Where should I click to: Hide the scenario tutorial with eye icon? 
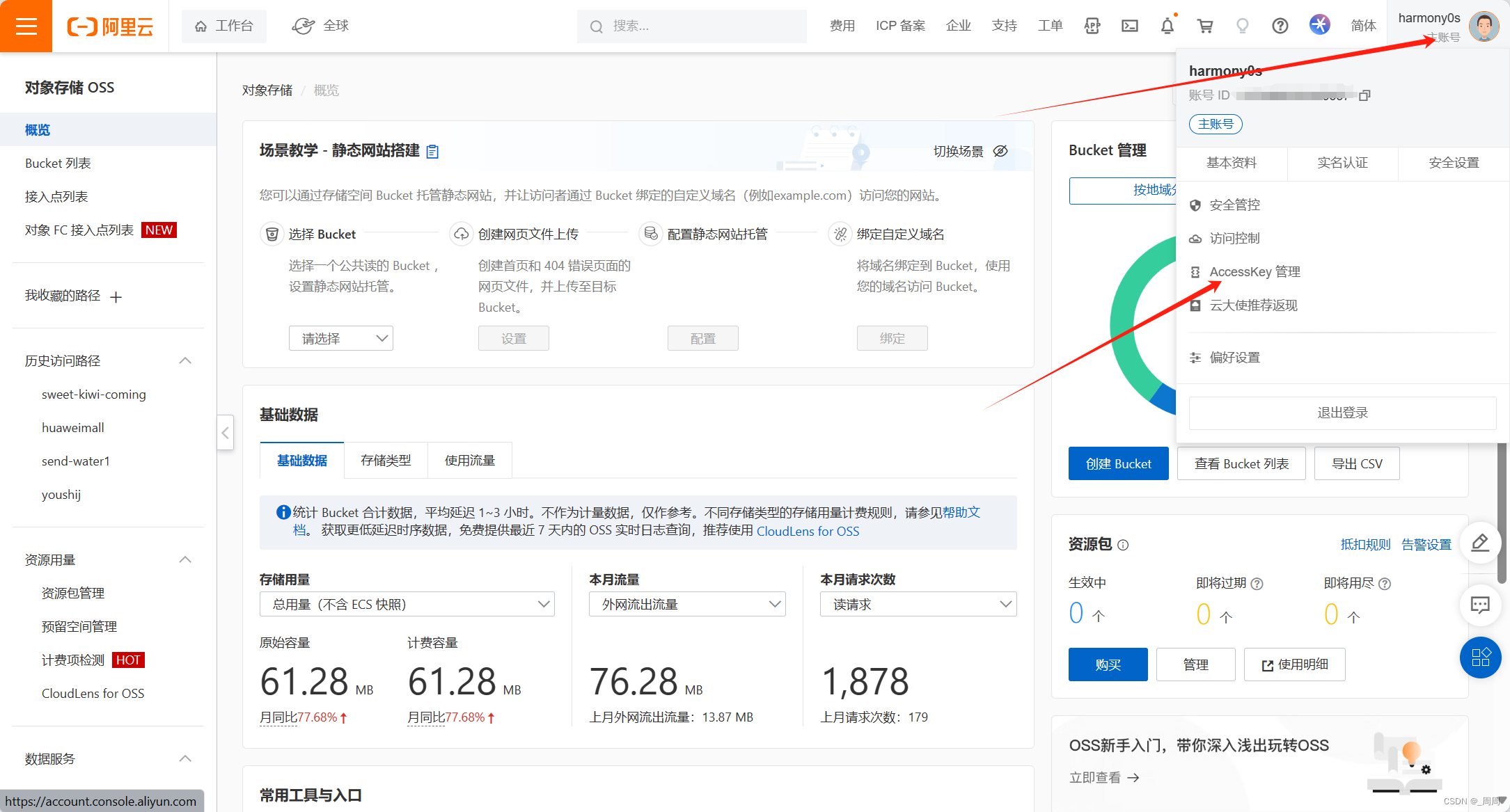1000,151
